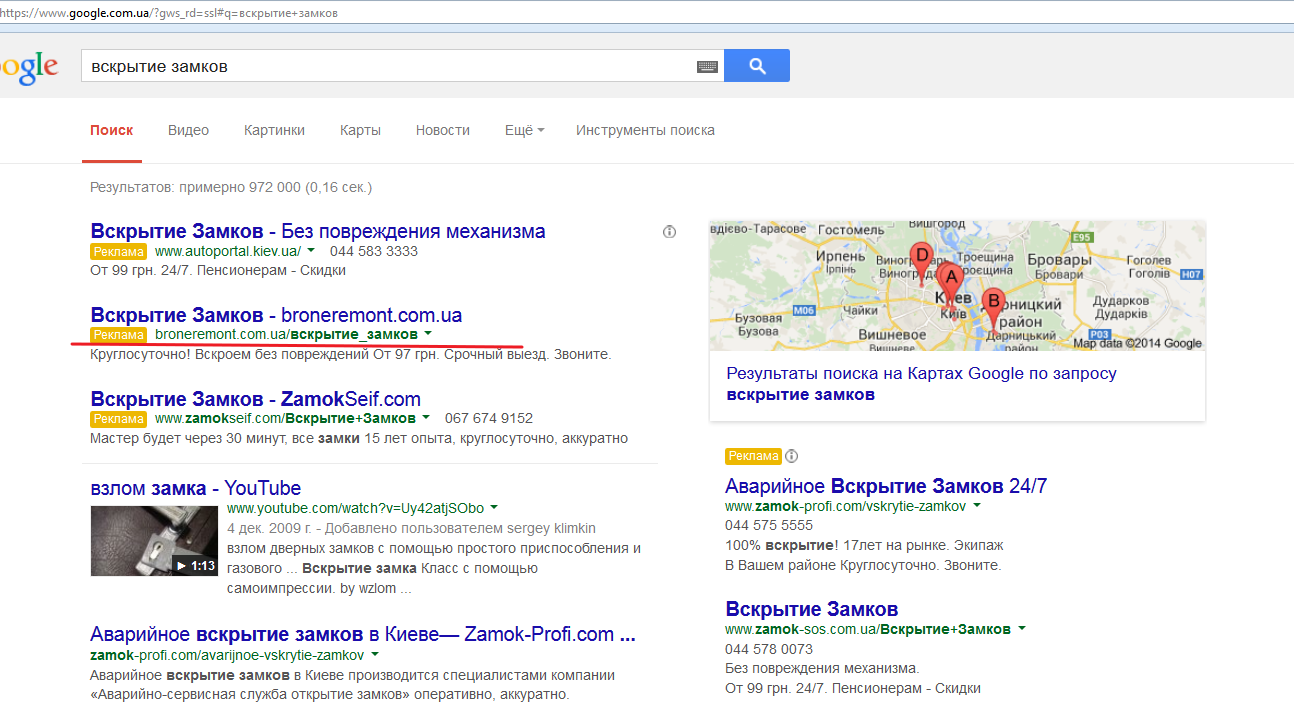Click phone number 044 575 5555
1294x725 pixels.
pyautogui.click(x=769, y=525)
